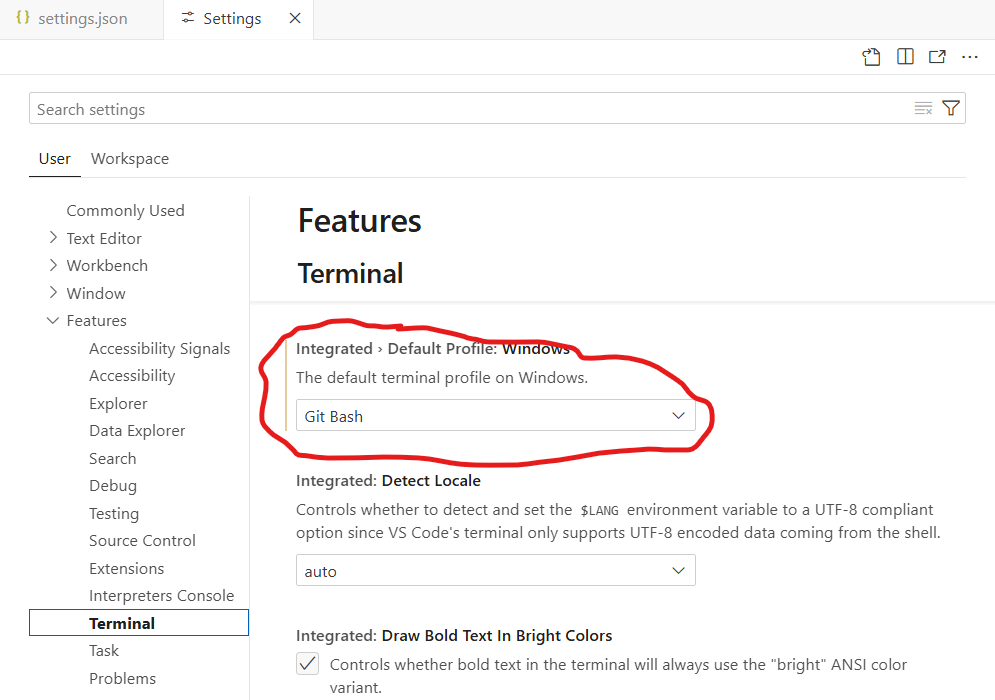Expand the Workbench settings section
995x700 pixels.
tap(53, 266)
